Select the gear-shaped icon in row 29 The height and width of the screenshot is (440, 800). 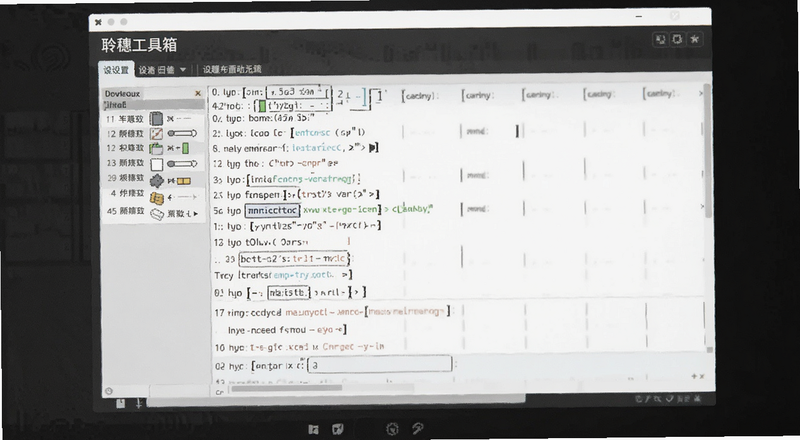156,180
